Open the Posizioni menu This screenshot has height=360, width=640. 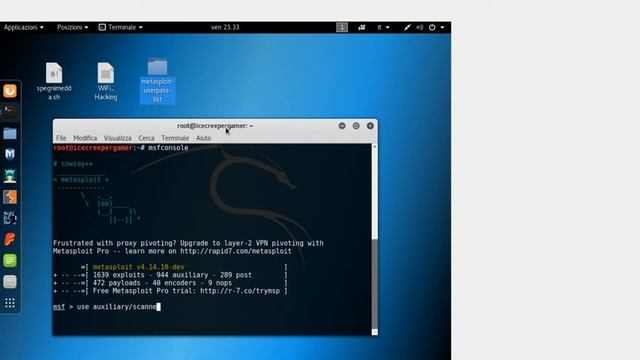pyautogui.click(x=72, y=27)
